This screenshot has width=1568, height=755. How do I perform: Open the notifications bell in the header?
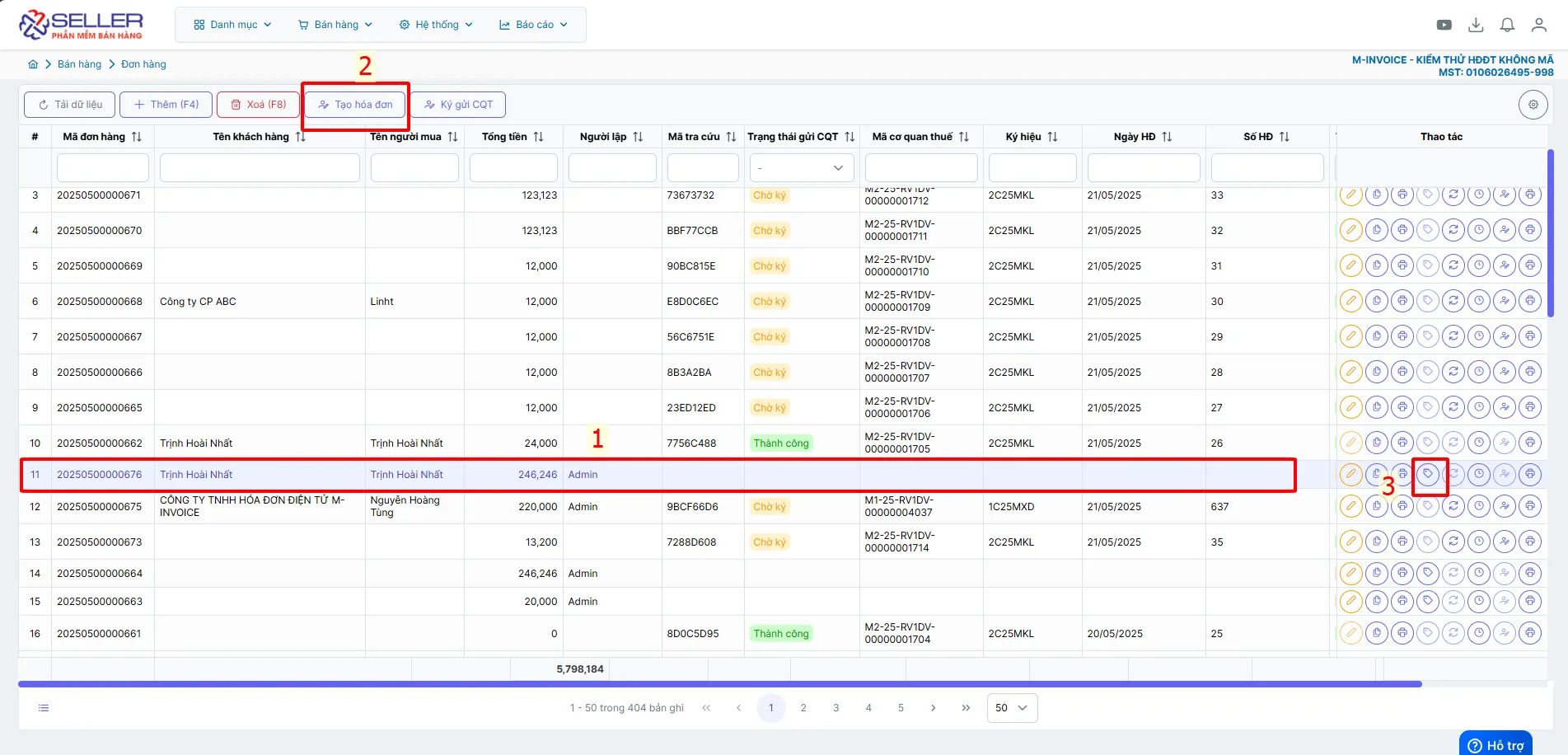[x=1507, y=25]
